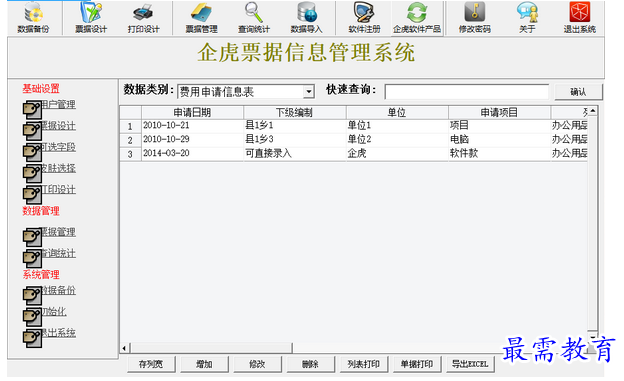Select cell 软件款
The width and height of the screenshot is (624, 381).
click(499, 154)
